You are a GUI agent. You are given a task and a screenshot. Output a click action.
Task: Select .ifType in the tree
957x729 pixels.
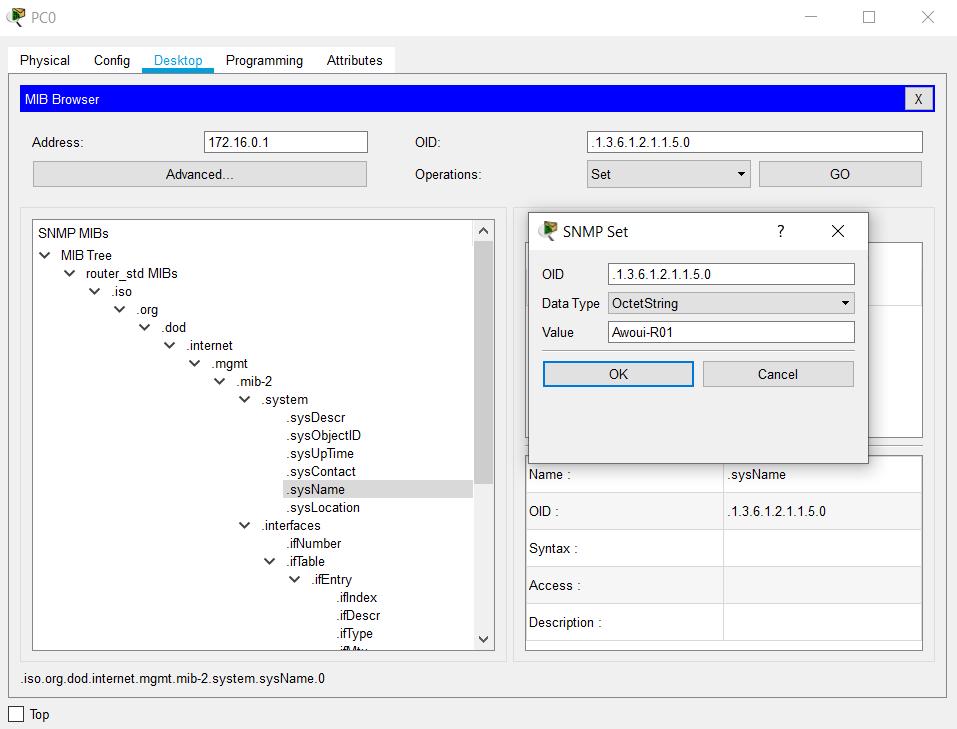355,634
